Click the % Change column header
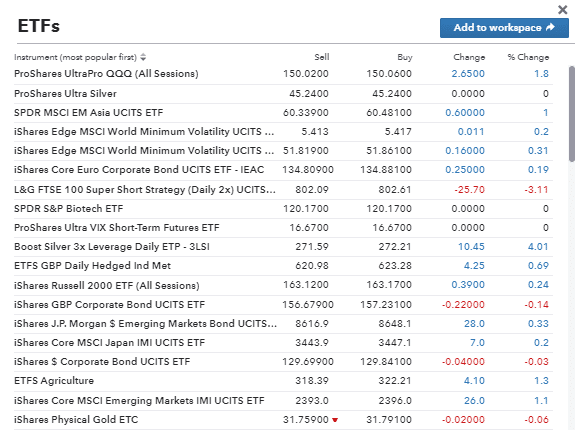Screen dimensions: 575x430 (528, 57)
